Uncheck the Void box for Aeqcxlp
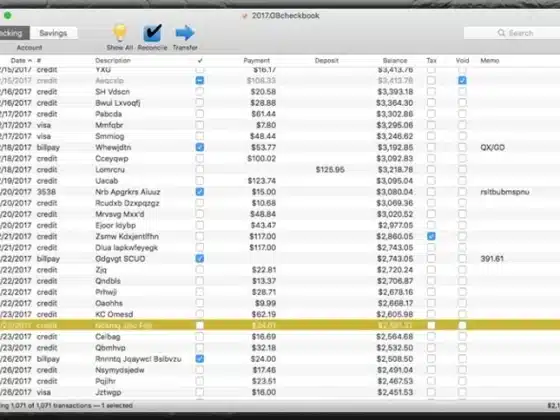 pos(462,80)
